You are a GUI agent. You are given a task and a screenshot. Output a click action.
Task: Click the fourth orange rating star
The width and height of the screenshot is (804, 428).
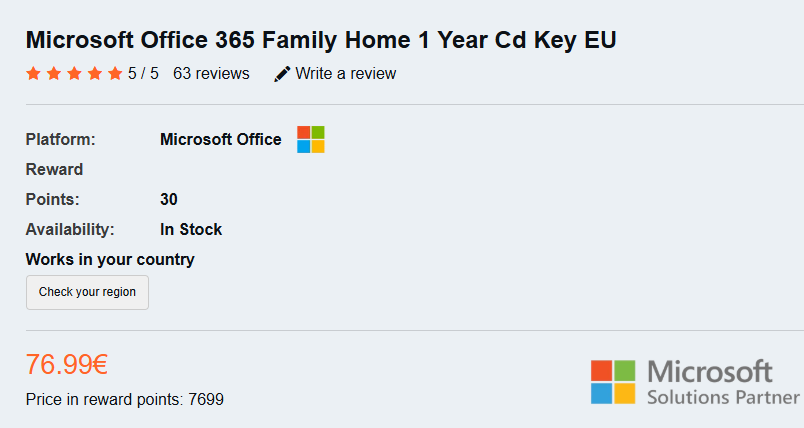[x=95, y=73]
